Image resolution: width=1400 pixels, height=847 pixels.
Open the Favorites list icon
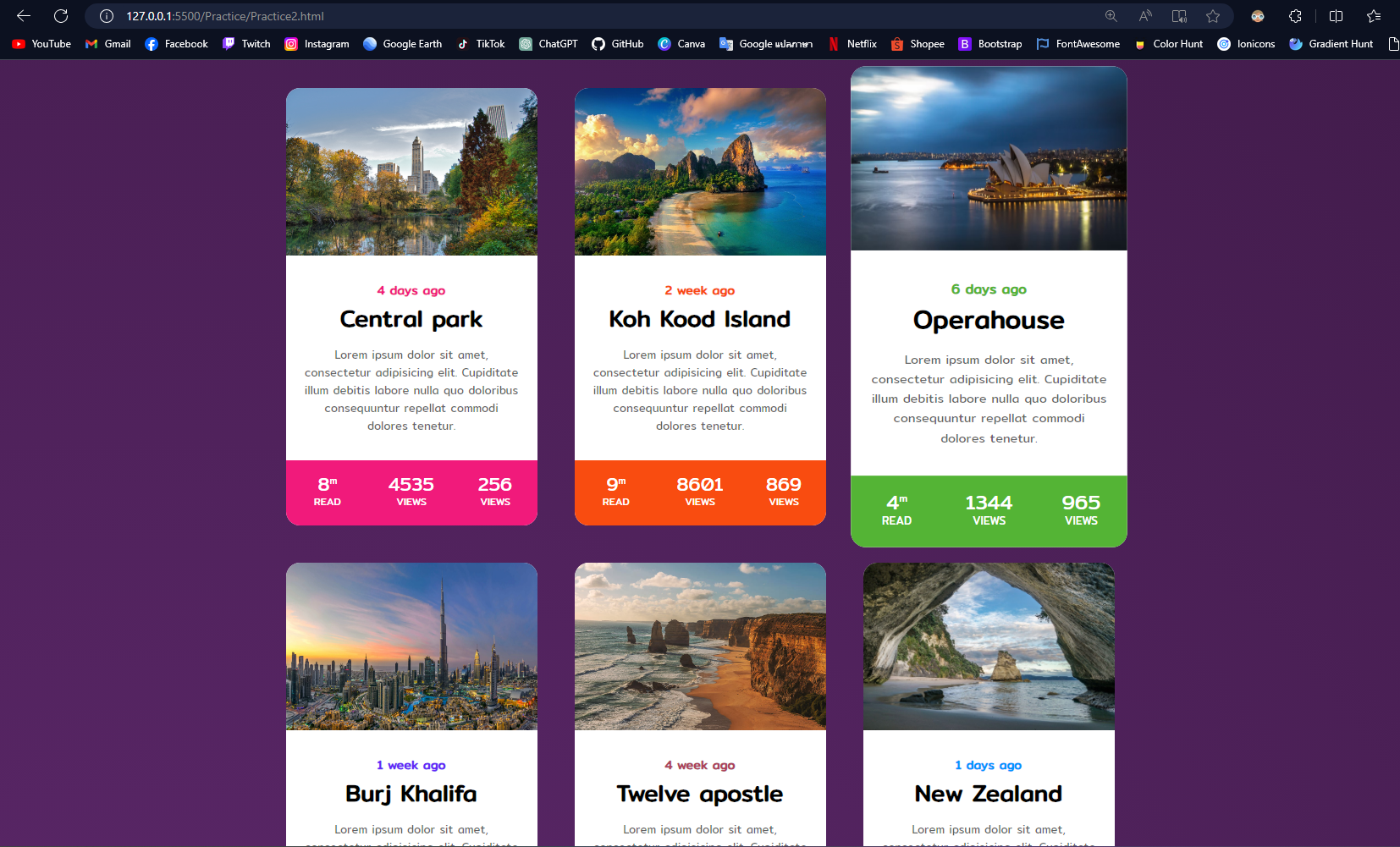[1374, 16]
